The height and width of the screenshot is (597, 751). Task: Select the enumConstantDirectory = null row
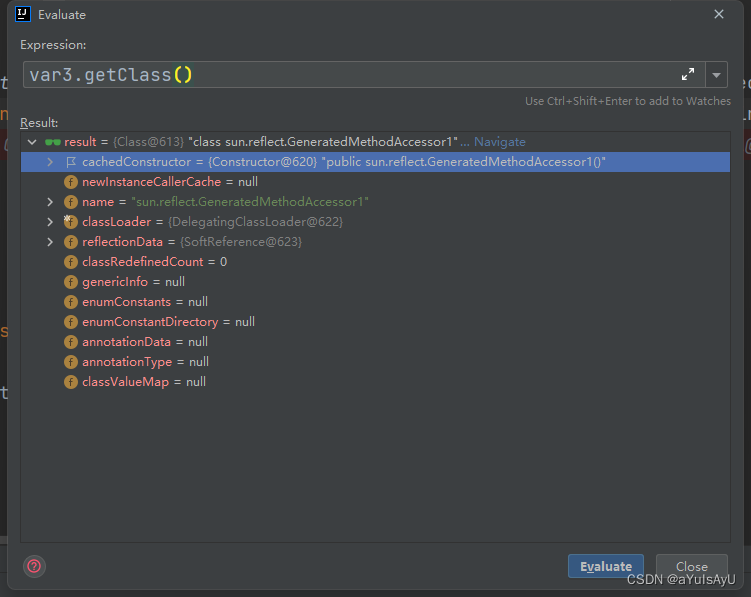376,322
